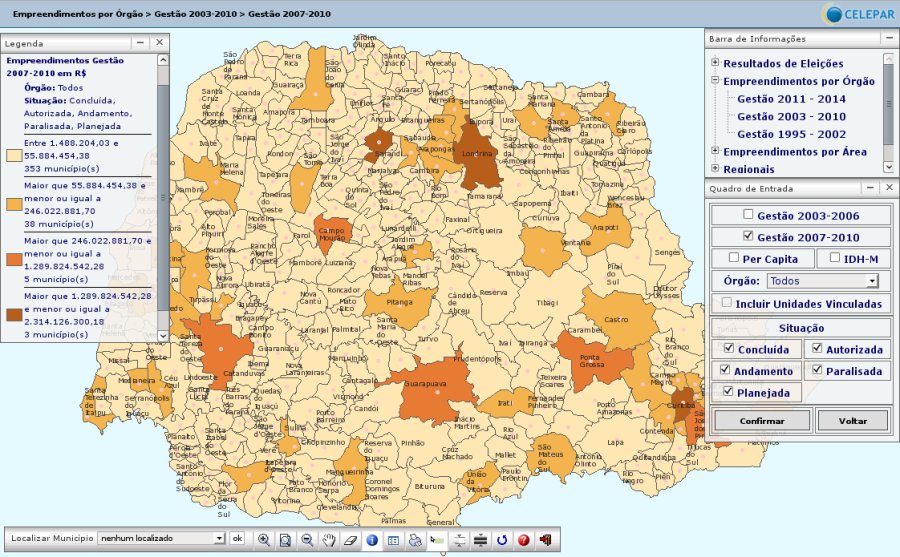This screenshot has height=557, width=900.
Task: Click the zoom in magnifier tool
Action: coord(264,539)
